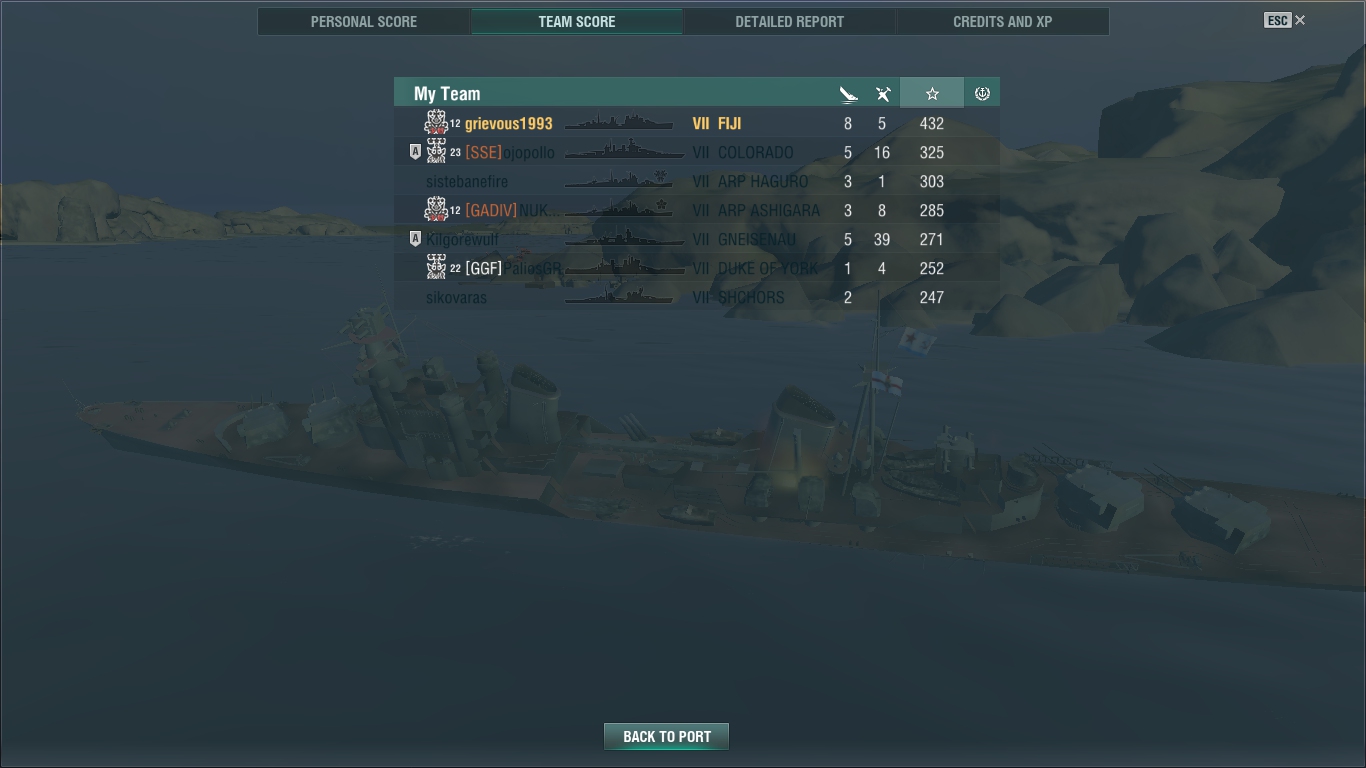
Task: Click the anchor emblem column icon
Action: click(982, 93)
